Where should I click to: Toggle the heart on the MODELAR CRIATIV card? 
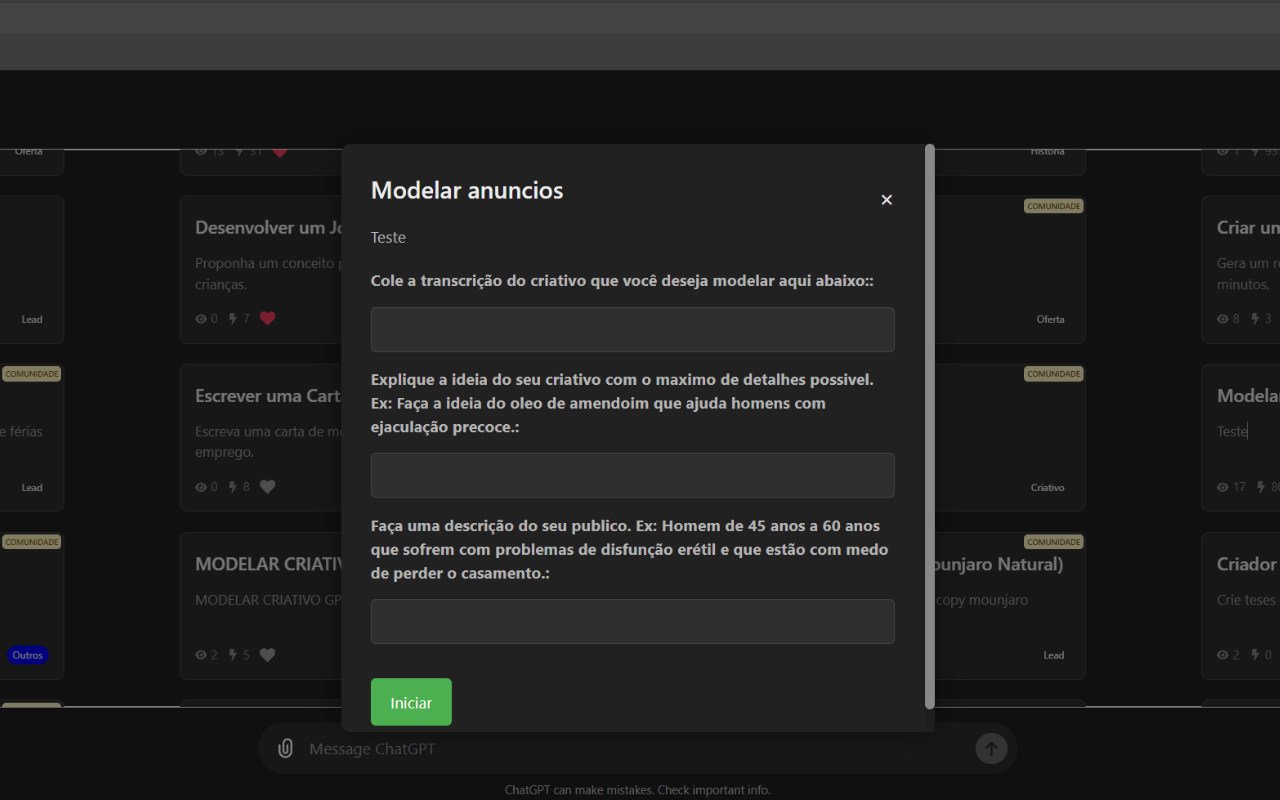(x=267, y=655)
